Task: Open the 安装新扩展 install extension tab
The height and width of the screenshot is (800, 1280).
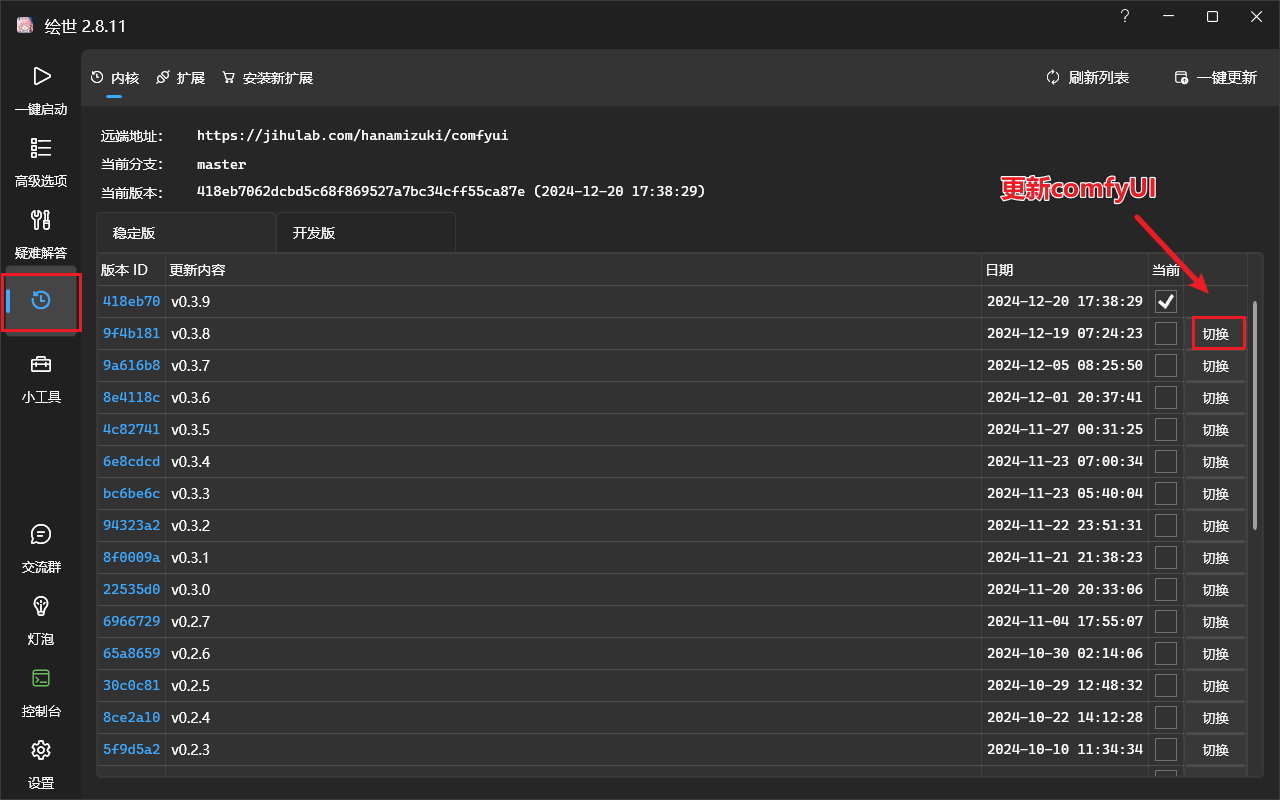Action: click(268, 78)
